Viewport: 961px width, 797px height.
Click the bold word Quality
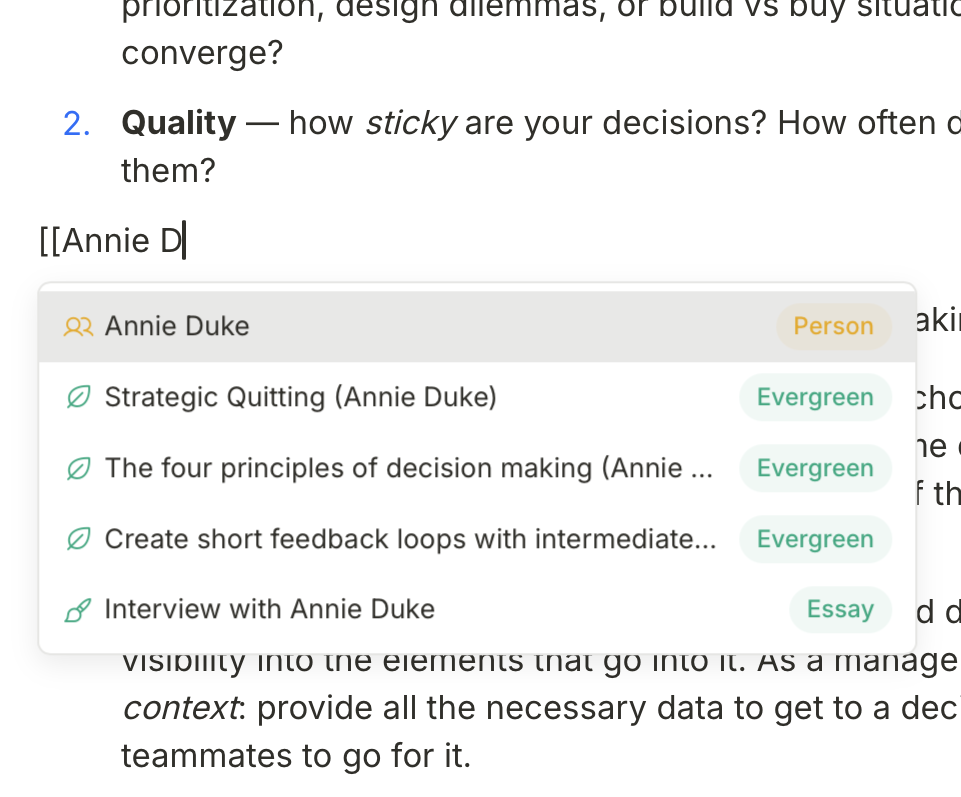point(178,124)
